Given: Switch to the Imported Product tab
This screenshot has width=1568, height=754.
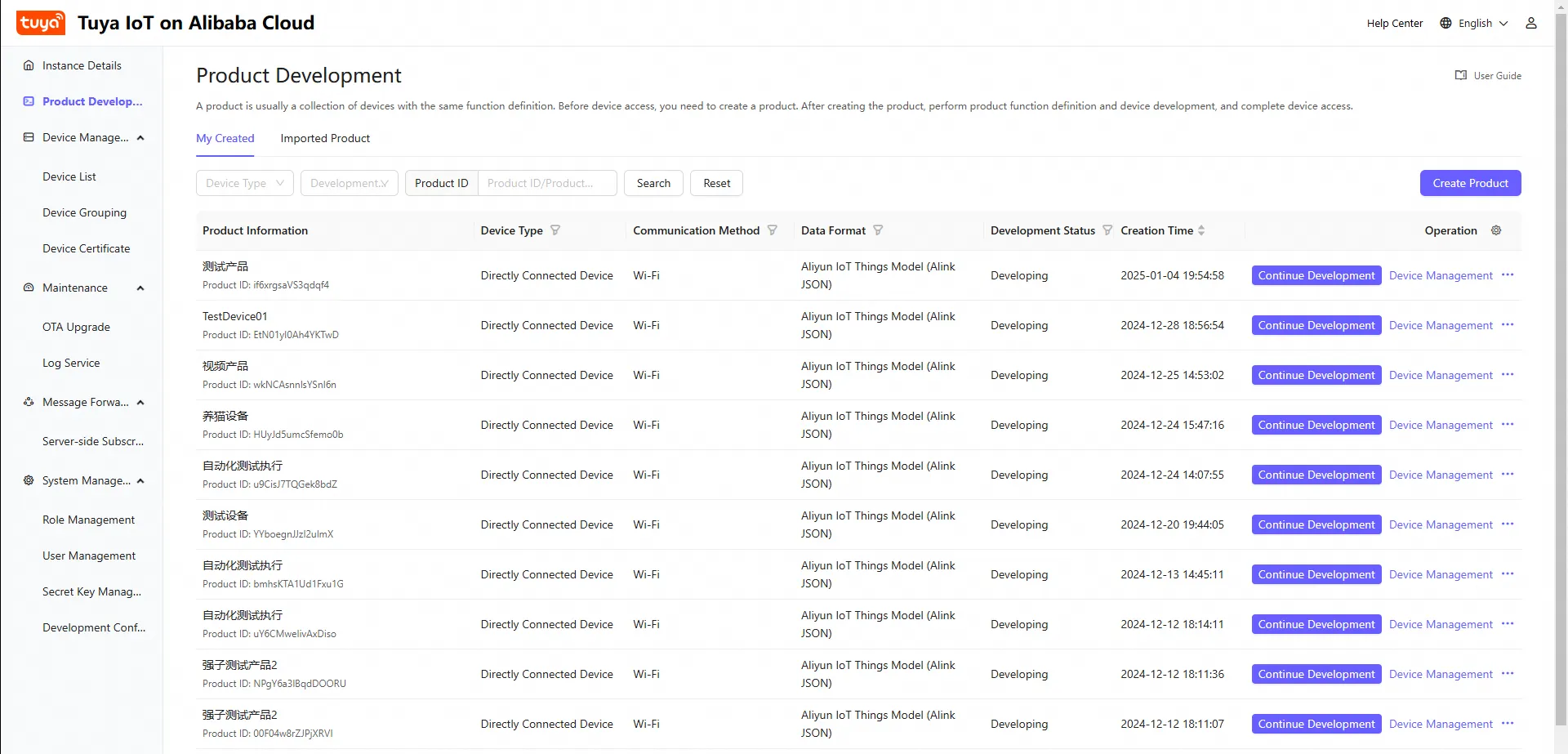Looking at the screenshot, I should click(x=325, y=138).
